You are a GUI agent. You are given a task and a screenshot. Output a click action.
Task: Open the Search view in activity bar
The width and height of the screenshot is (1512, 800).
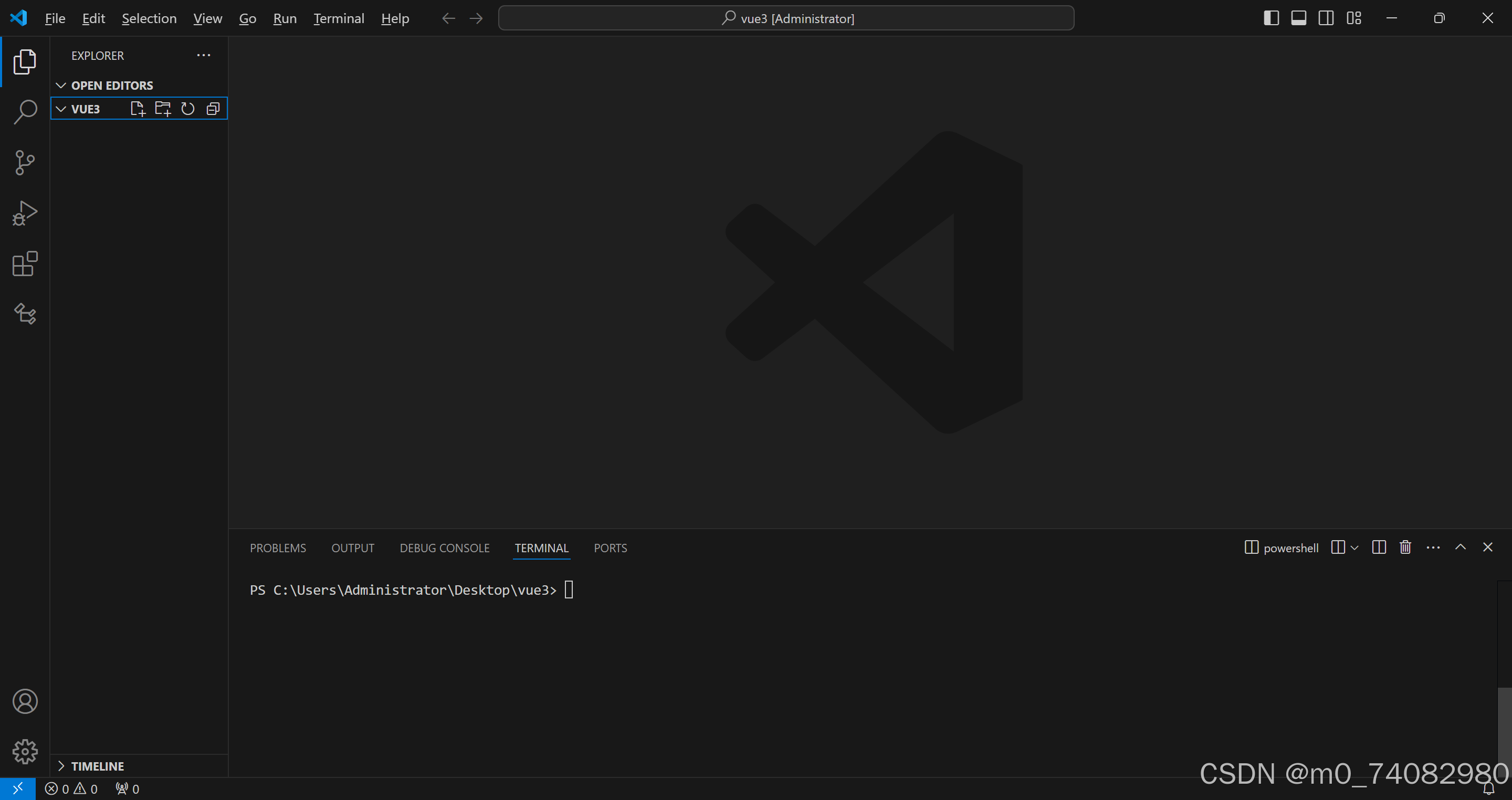[25, 111]
